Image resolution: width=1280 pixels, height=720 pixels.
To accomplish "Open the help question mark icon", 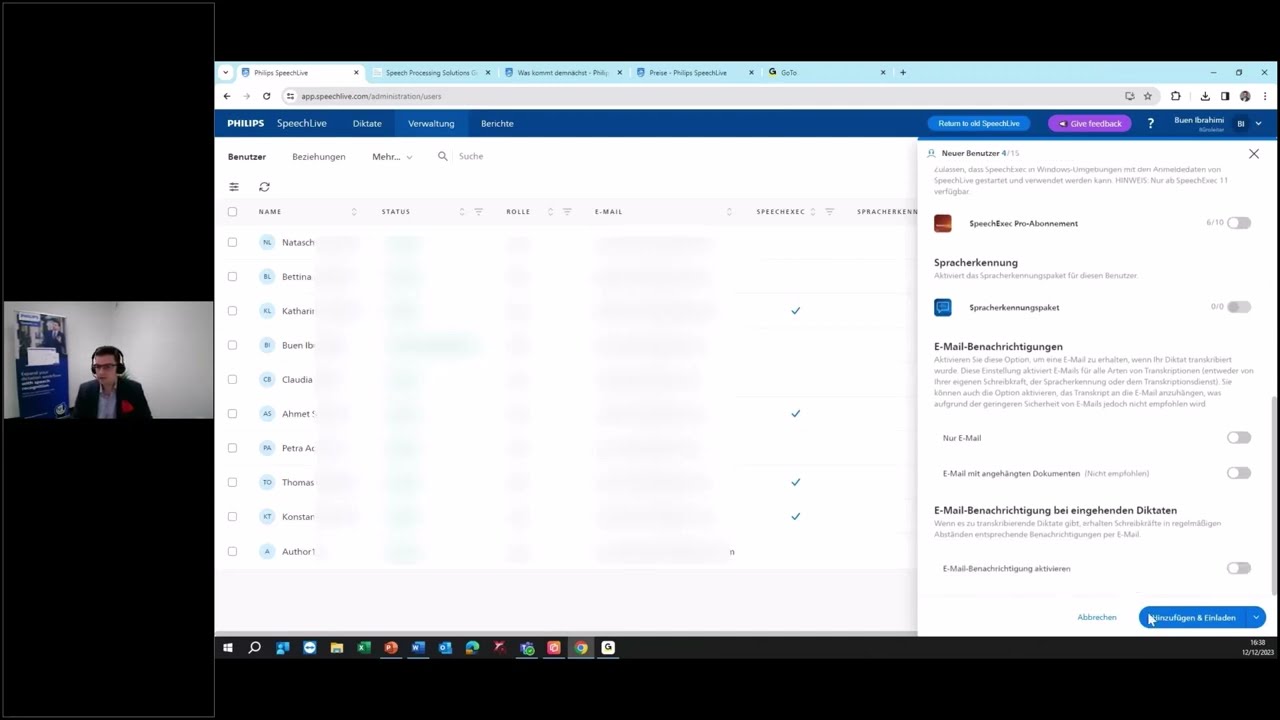I will click(x=1150, y=123).
